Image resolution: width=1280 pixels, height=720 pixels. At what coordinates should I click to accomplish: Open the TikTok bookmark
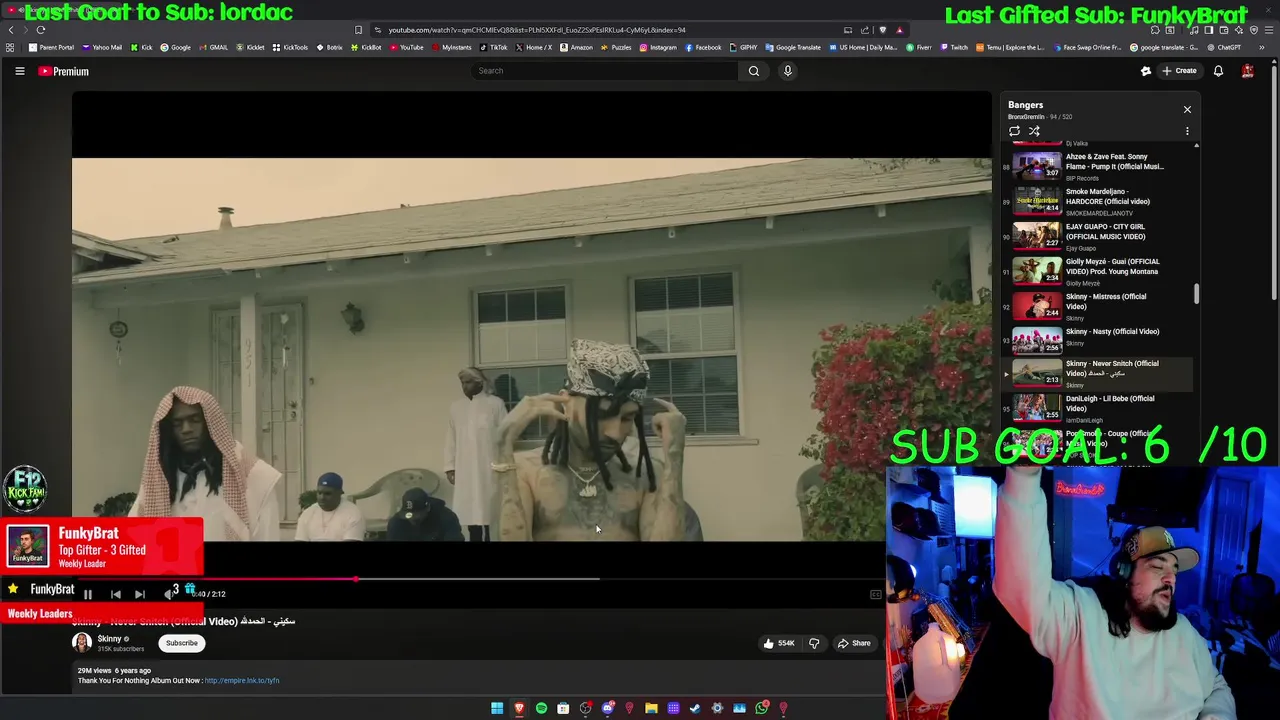(x=493, y=47)
